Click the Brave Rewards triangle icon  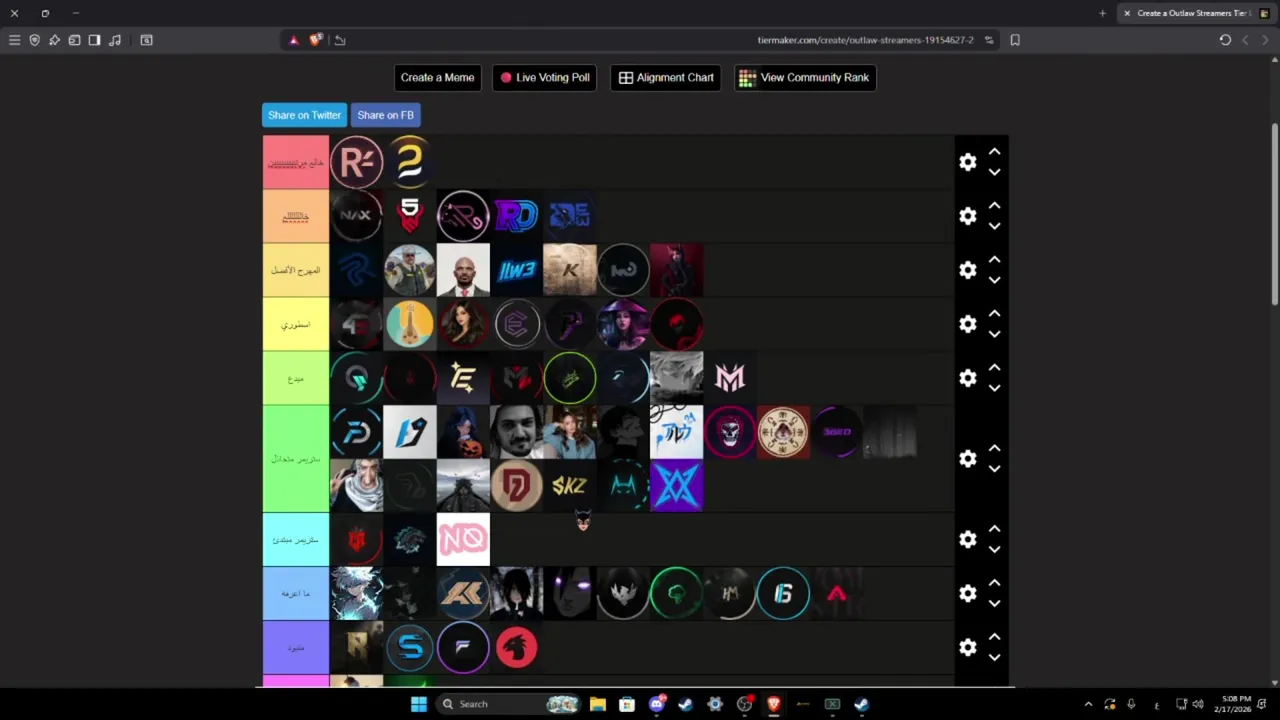click(x=293, y=40)
